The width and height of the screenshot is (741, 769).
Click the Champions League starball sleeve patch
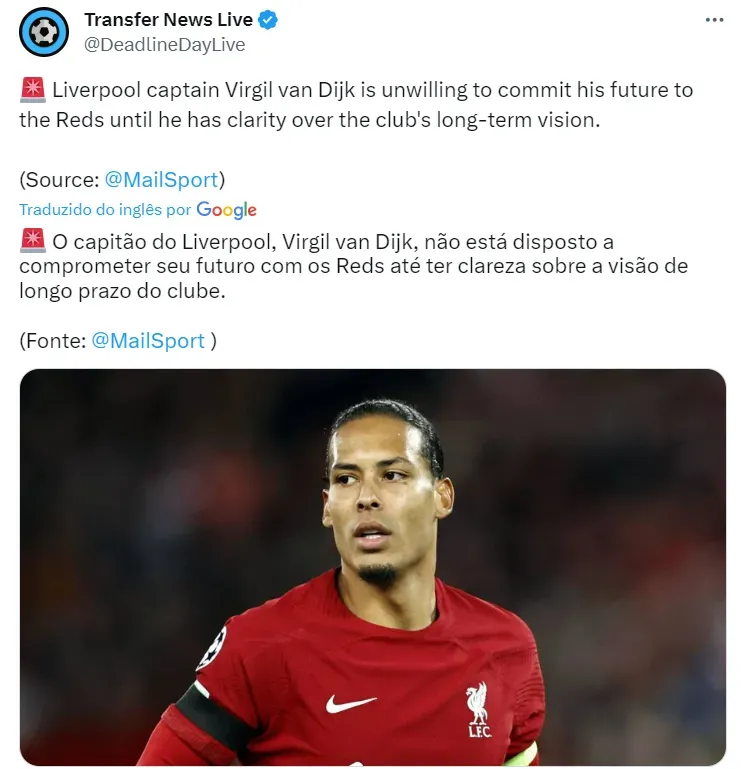(213, 646)
